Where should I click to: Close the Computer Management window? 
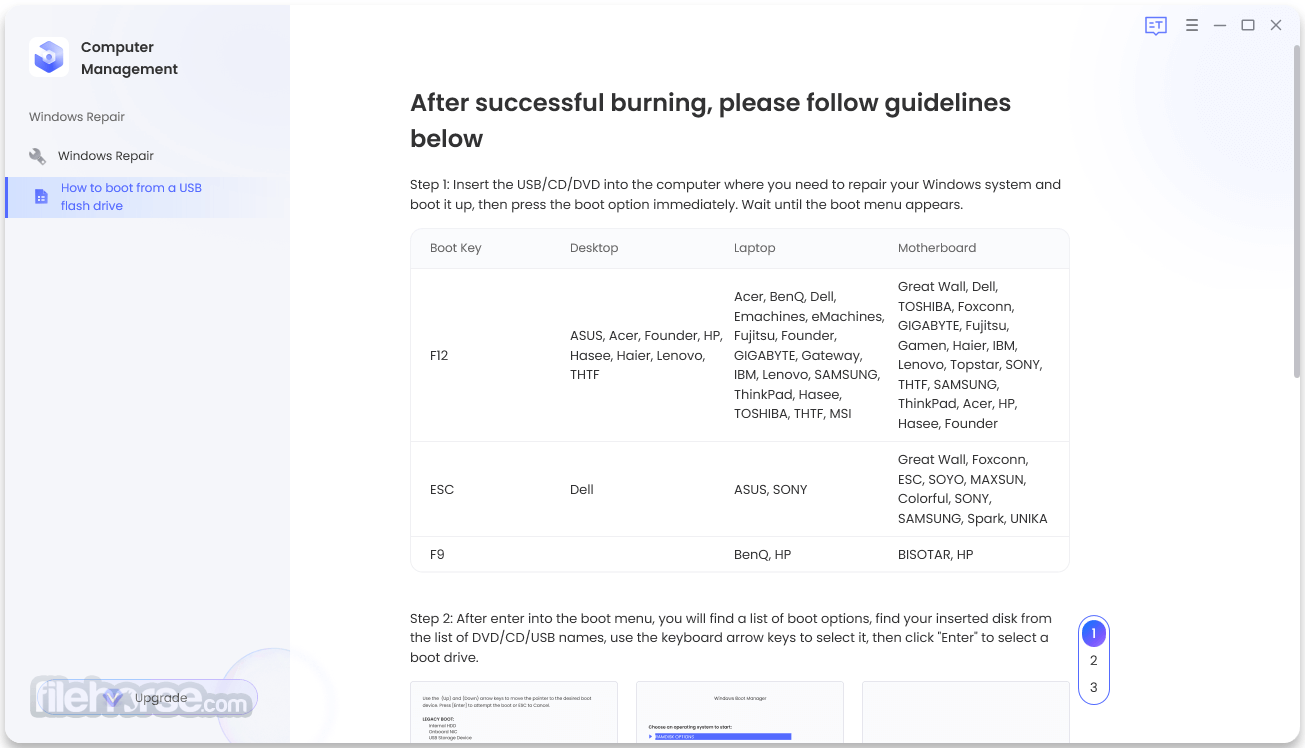(x=1276, y=26)
